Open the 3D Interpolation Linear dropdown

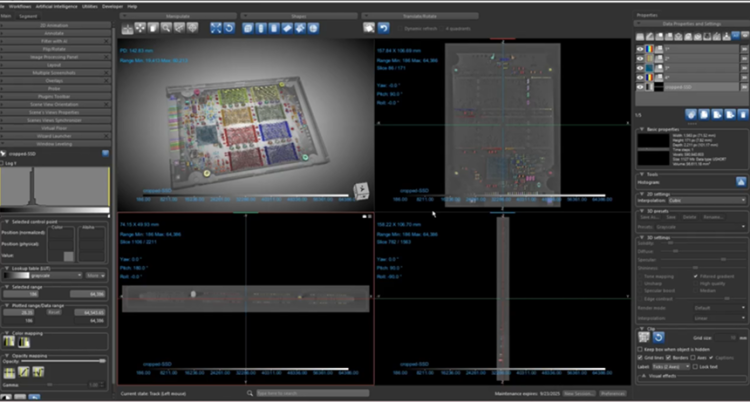pos(719,318)
